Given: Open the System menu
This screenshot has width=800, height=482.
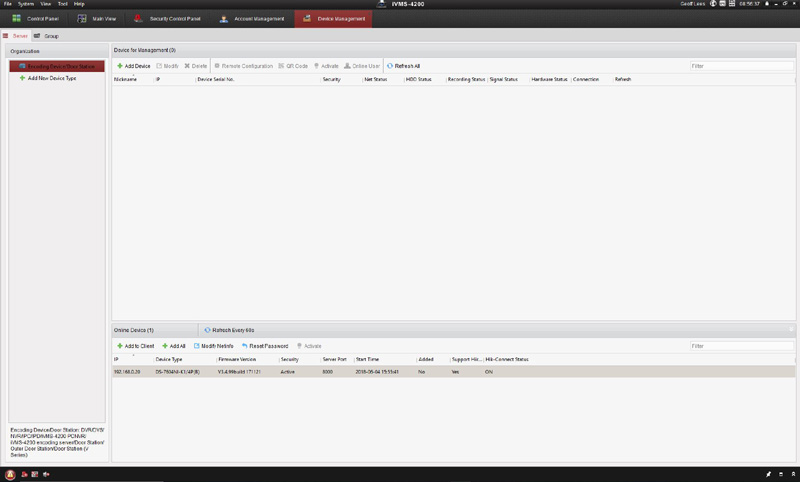Looking at the screenshot, I should pyautogui.click(x=26, y=4).
